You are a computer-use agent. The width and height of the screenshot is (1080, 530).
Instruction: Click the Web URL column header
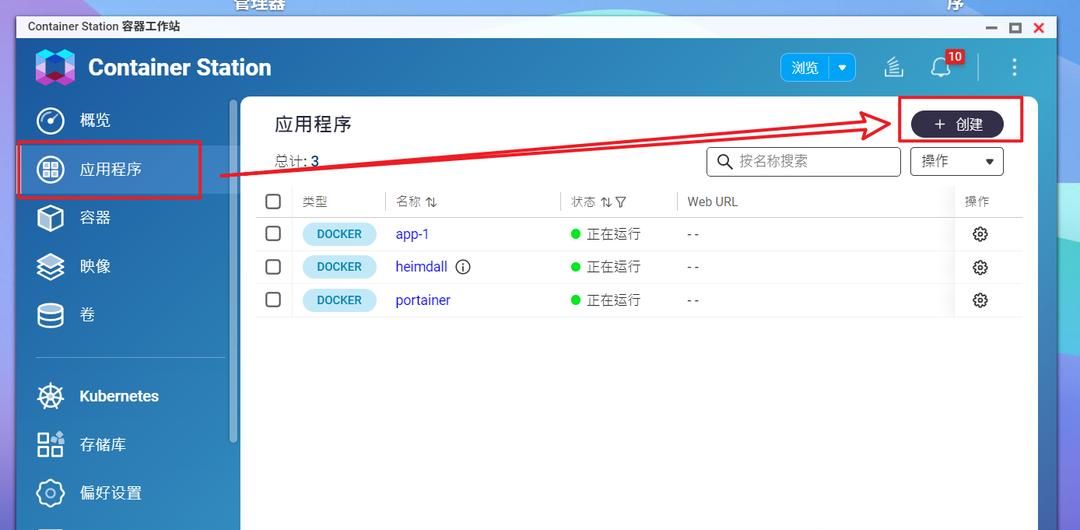point(712,202)
